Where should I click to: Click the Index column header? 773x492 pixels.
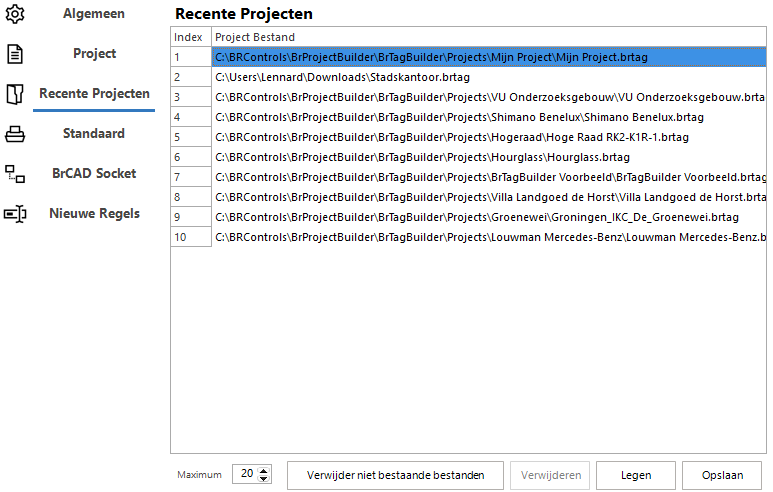(x=191, y=37)
